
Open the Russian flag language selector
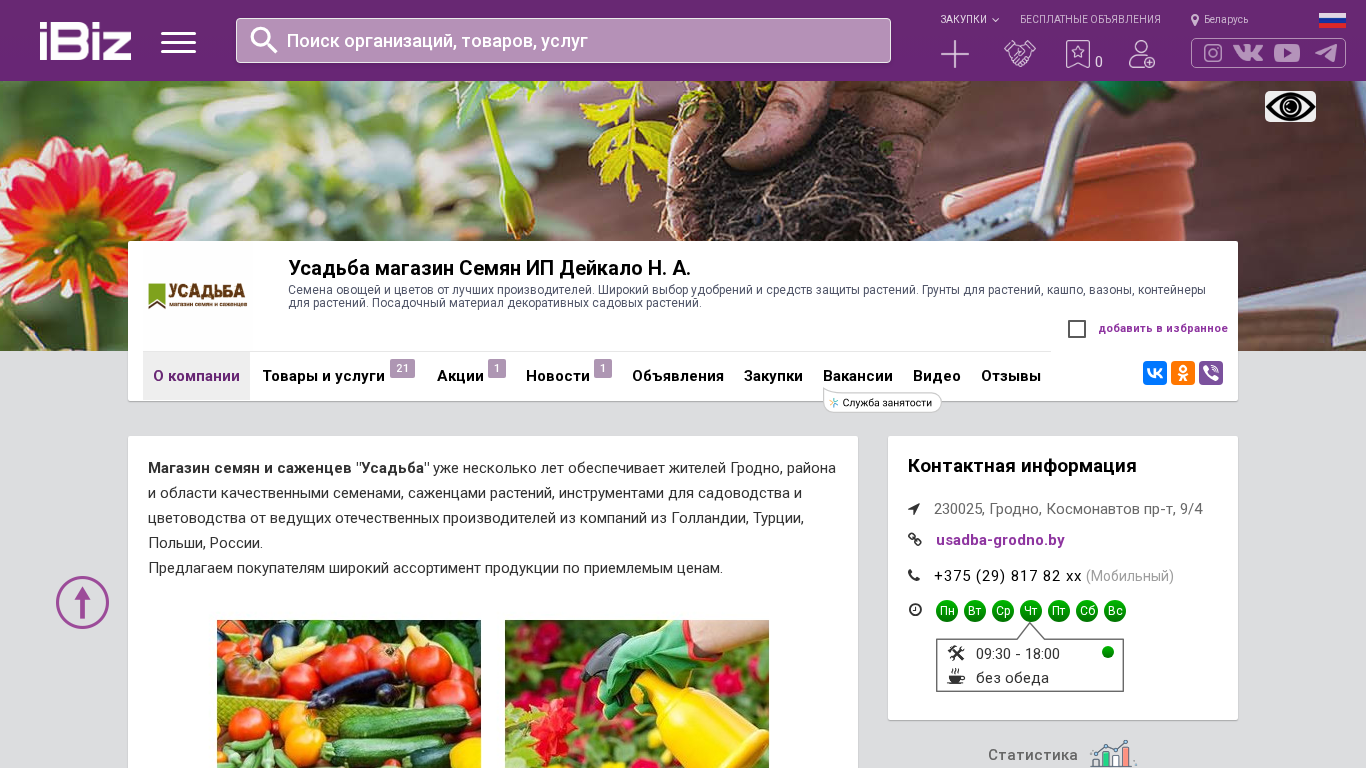[1332, 20]
